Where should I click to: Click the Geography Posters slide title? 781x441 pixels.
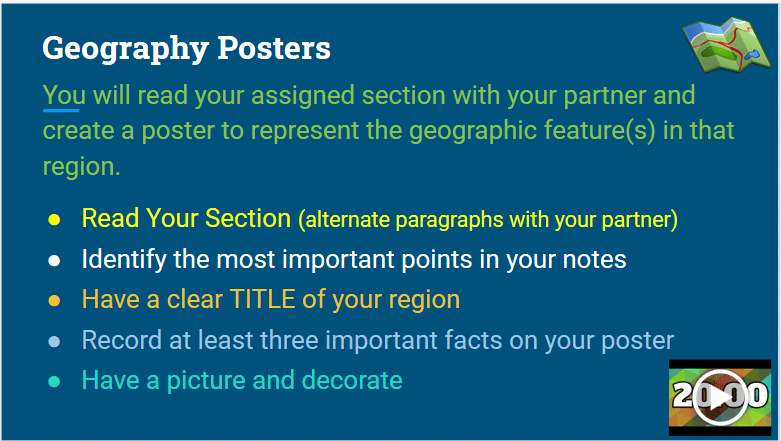186,48
